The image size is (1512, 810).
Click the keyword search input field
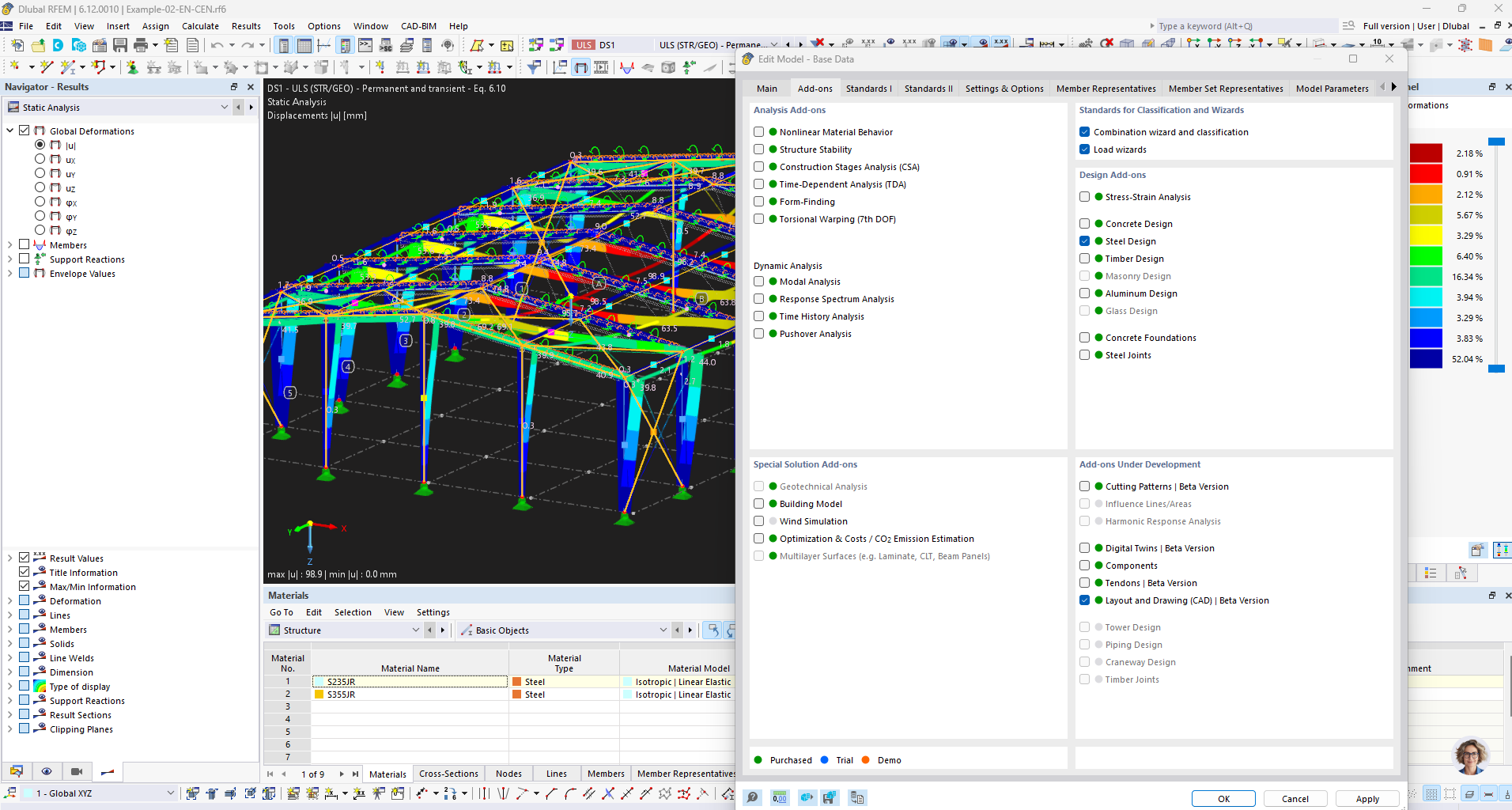(1246, 26)
